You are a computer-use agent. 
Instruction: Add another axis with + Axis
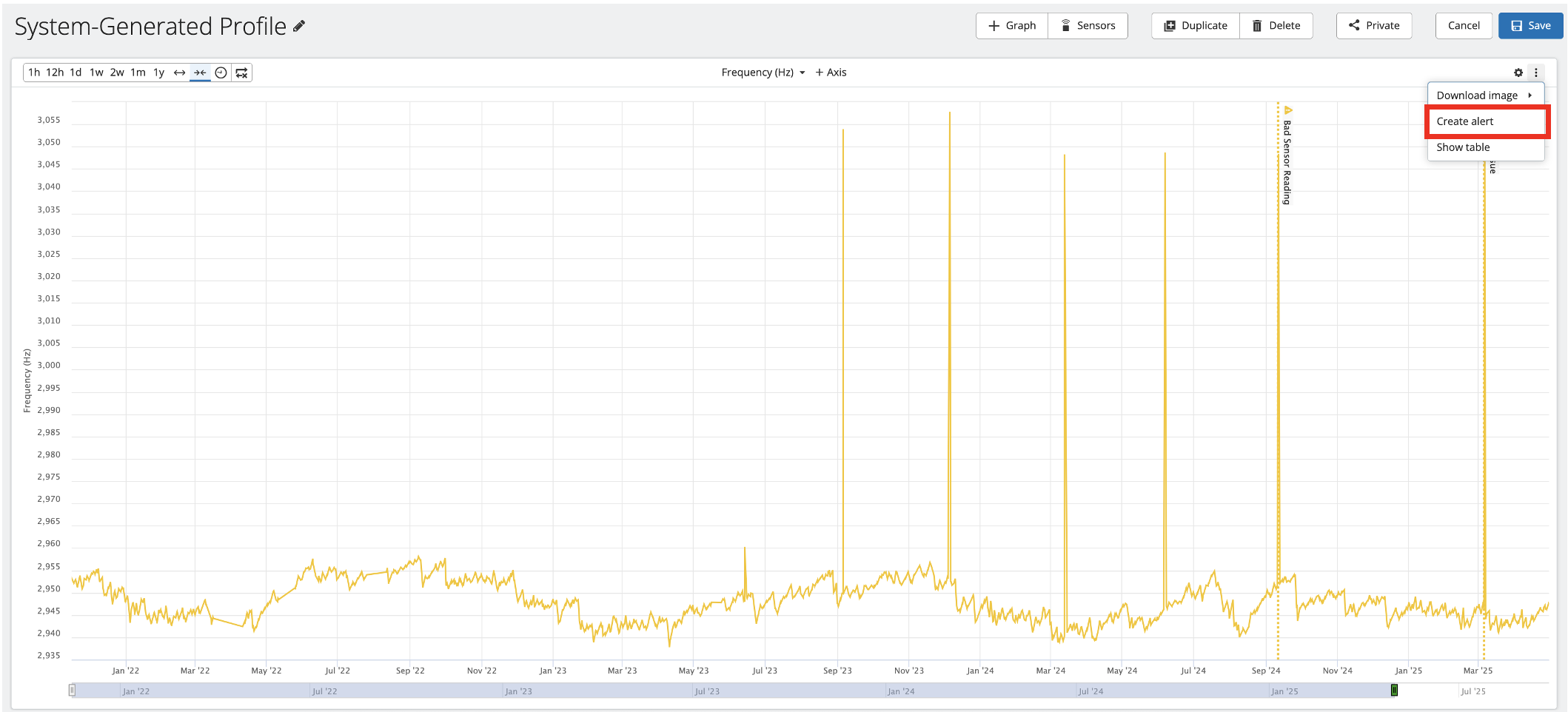point(831,73)
